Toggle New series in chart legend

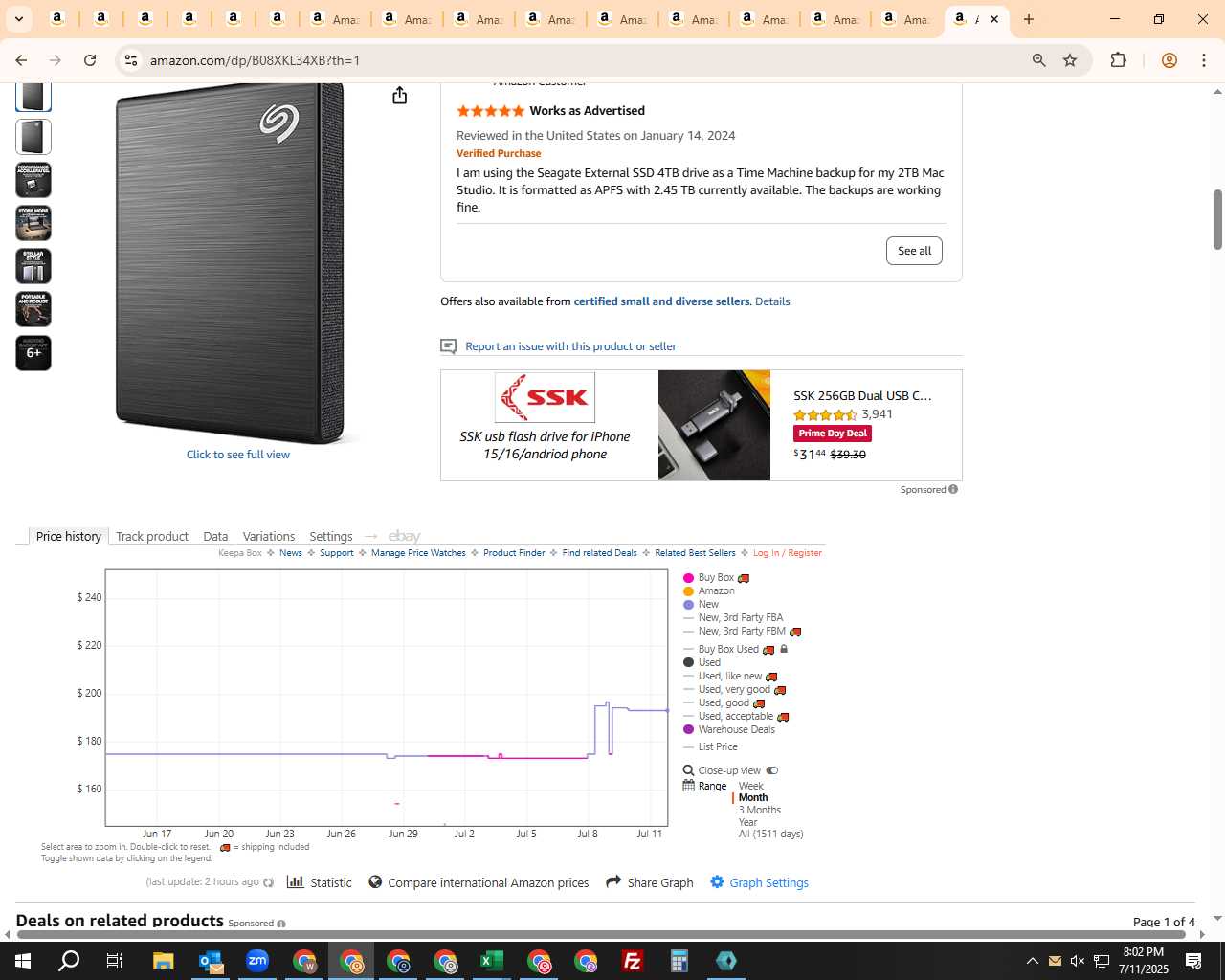pyautogui.click(x=701, y=604)
